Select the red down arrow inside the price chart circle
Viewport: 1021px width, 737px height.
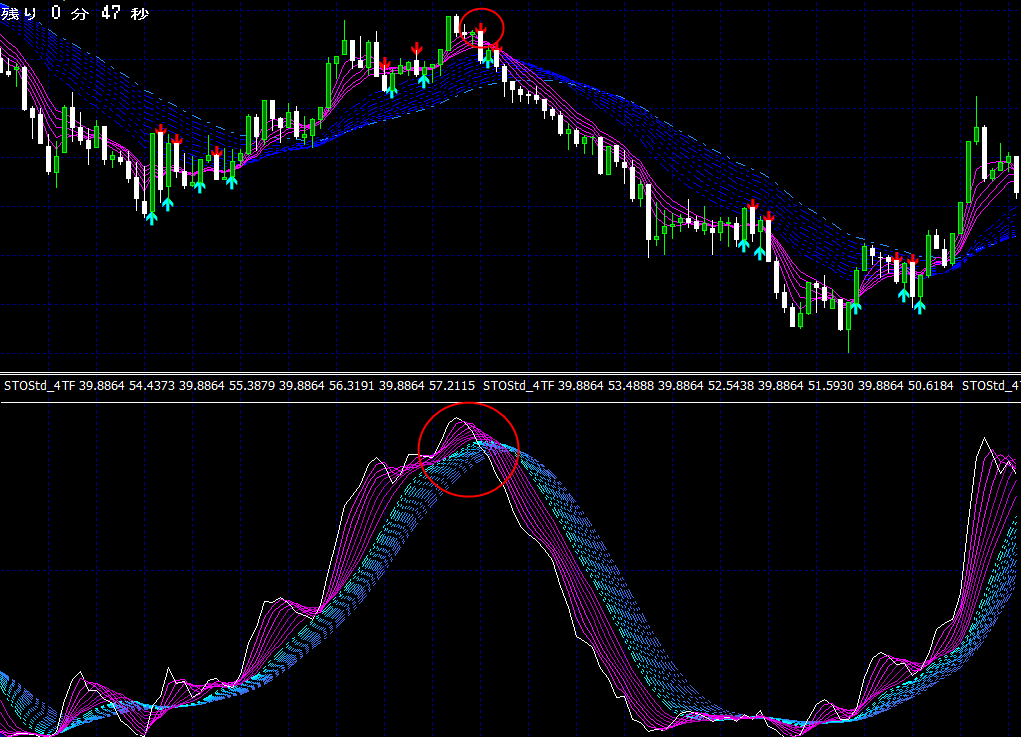click(x=481, y=29)
